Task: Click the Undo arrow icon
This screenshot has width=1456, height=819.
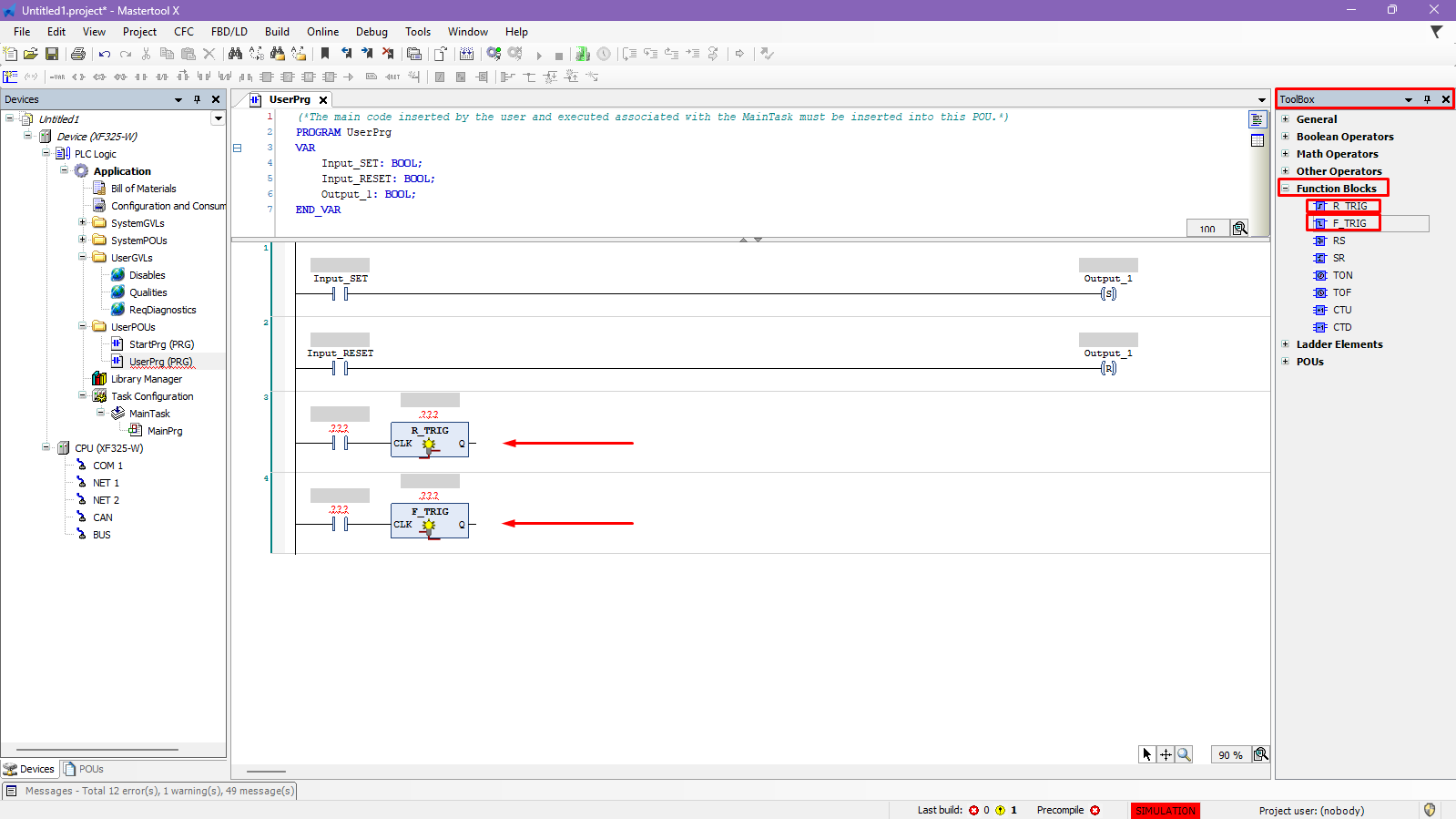Action: 105,55
